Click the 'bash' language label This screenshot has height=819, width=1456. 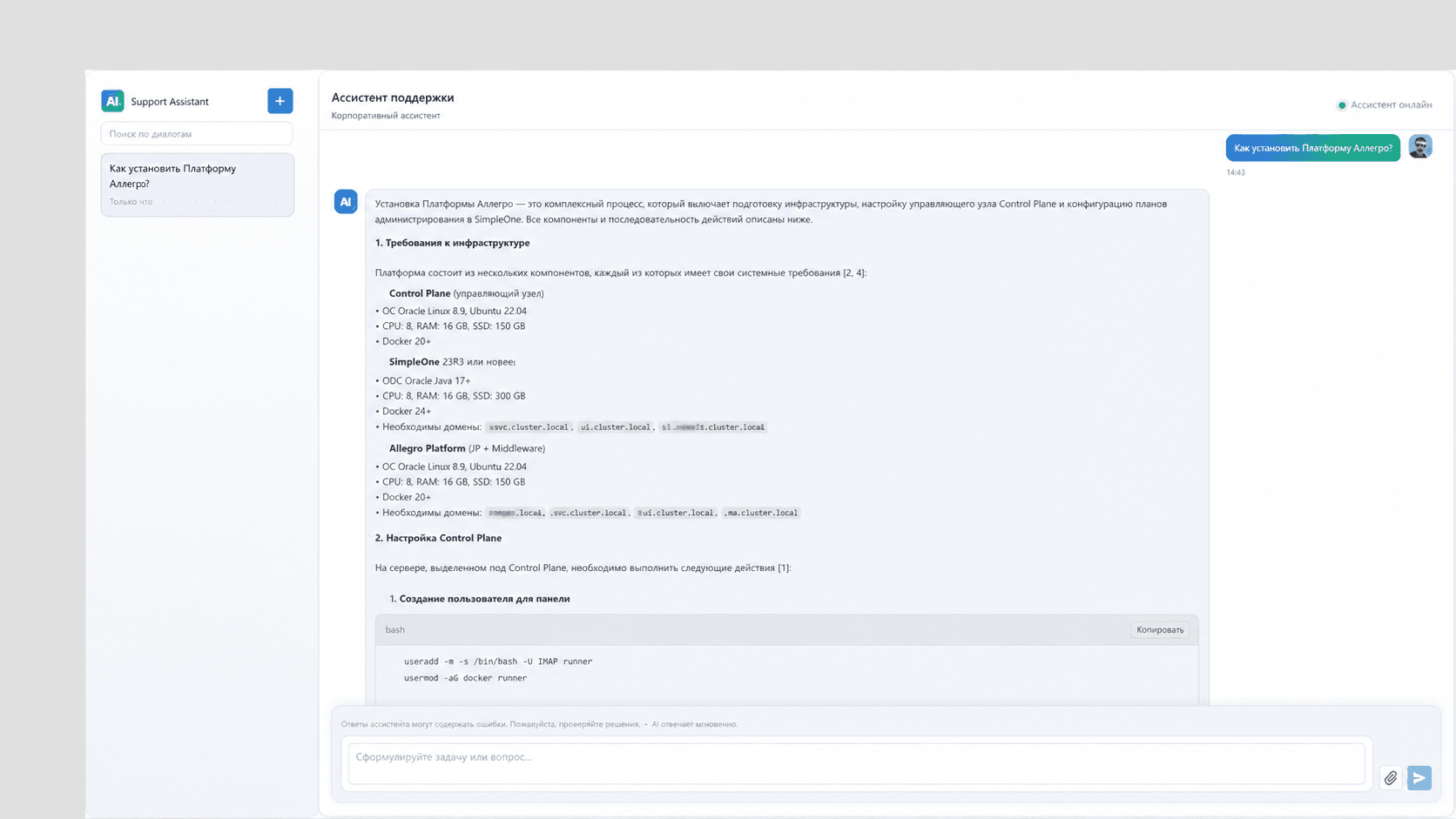point(394,630)
